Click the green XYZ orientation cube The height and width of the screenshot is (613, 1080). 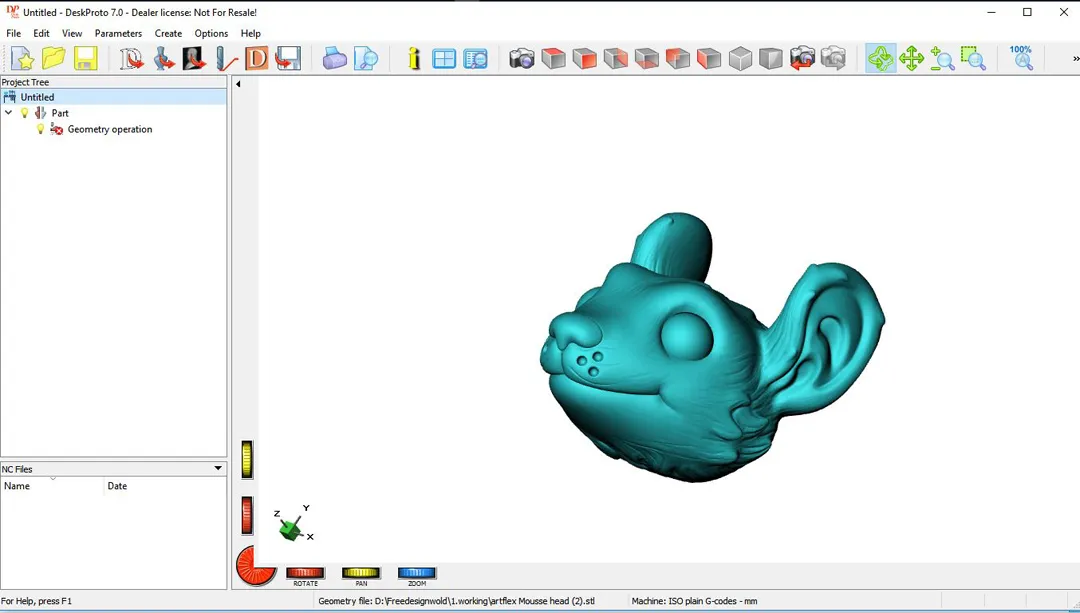point(291,529)
